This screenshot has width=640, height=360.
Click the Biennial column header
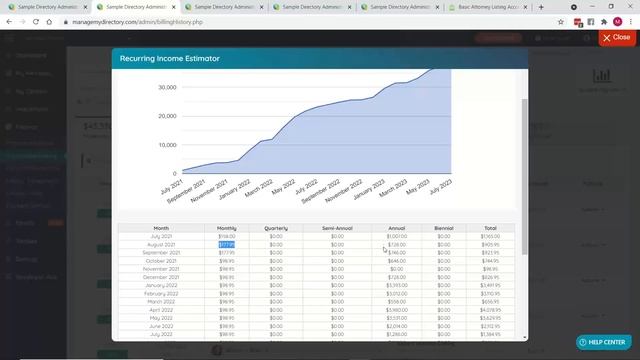444,228
